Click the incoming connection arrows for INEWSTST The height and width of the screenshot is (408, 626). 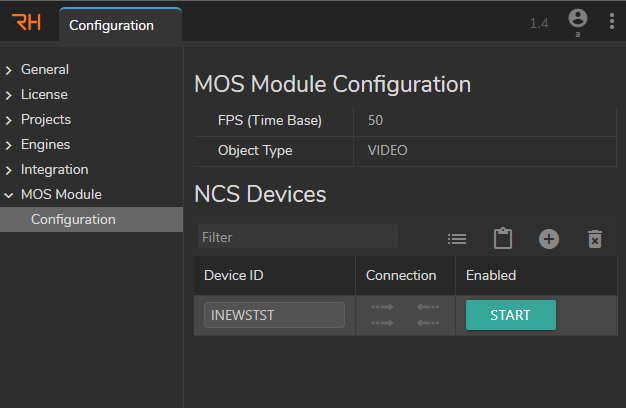coord(428,315)
